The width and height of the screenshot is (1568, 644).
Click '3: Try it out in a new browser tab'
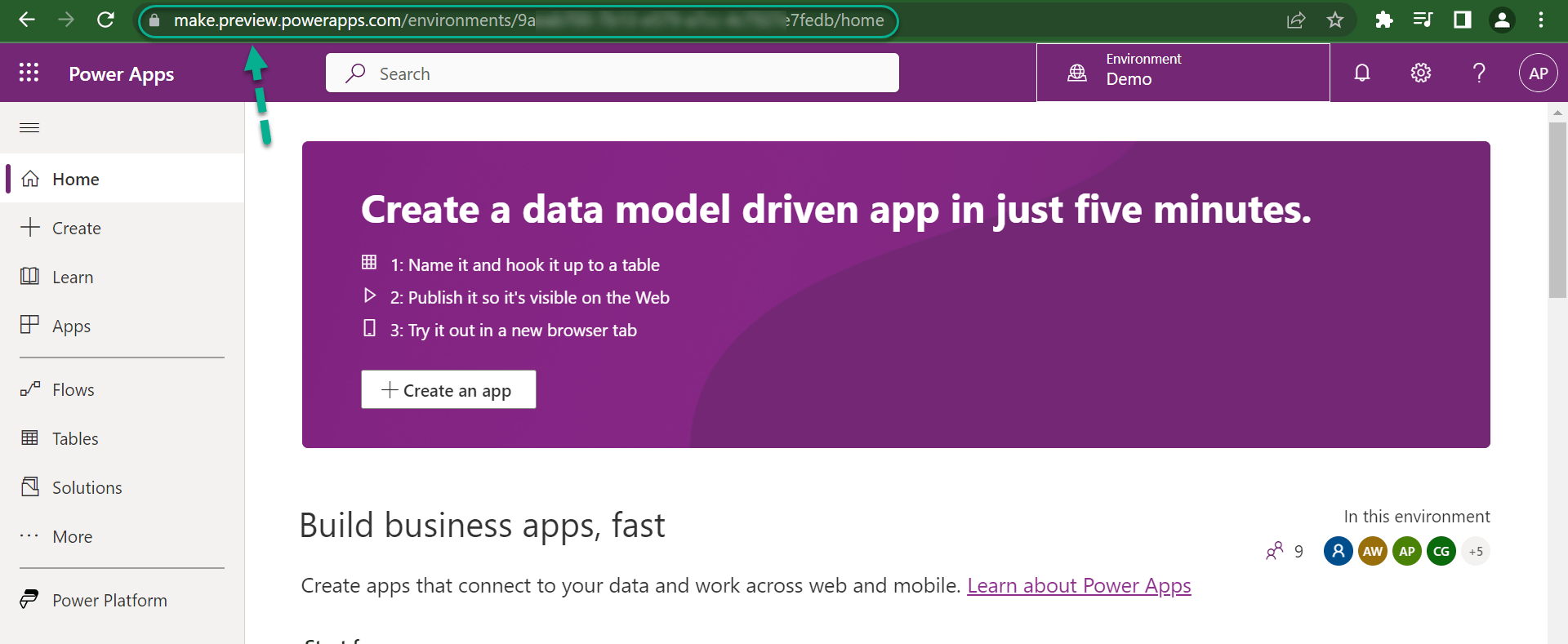pyautogui.click(x=514, y=331)
